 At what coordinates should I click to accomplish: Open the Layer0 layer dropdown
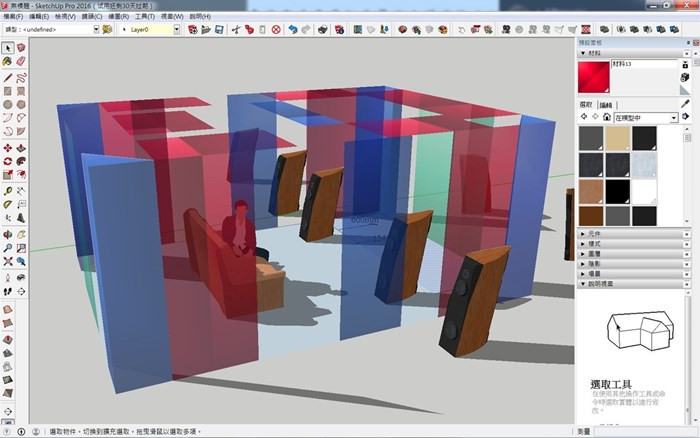[x=177, y=30]
